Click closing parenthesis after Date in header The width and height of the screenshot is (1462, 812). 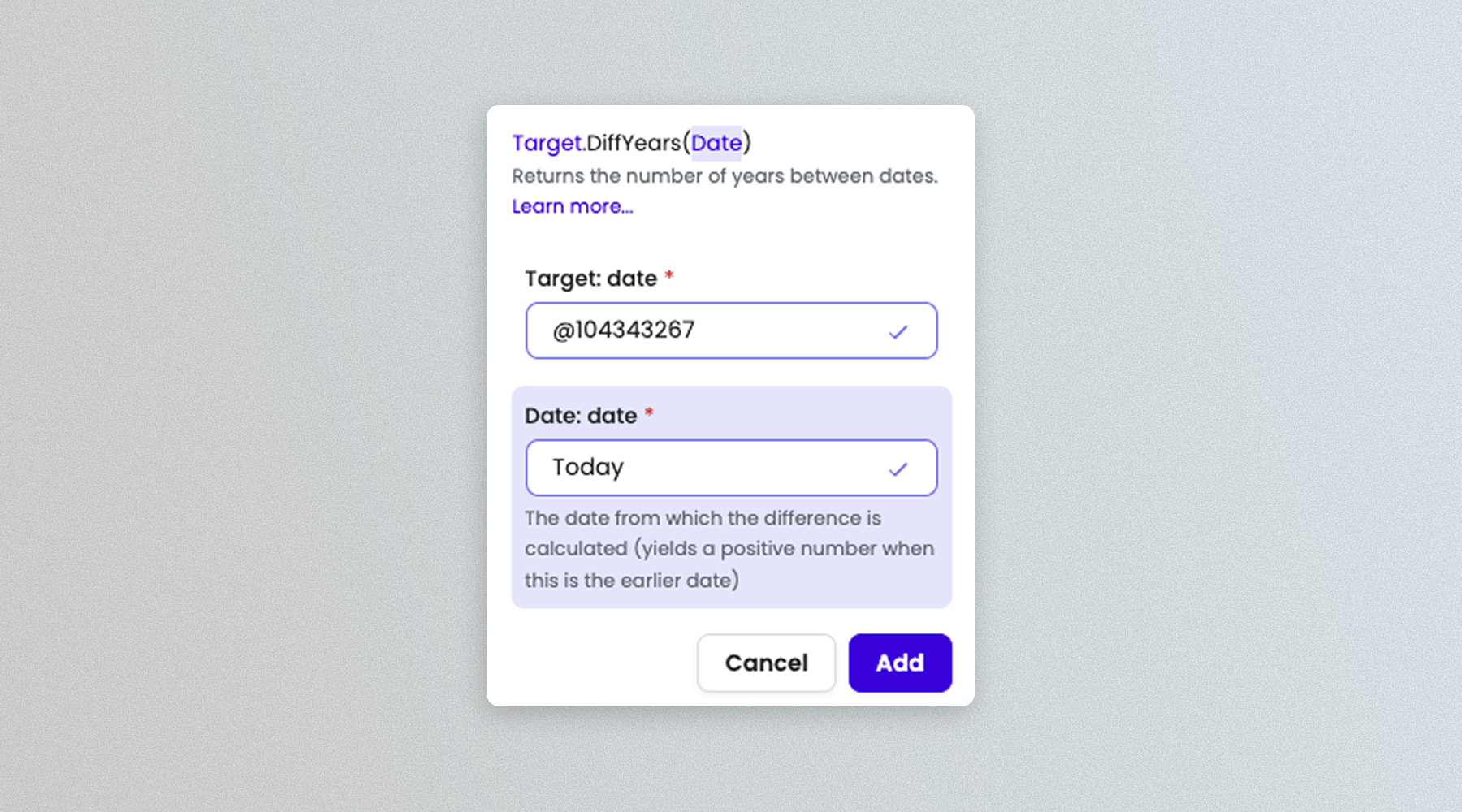pos(747,143)
